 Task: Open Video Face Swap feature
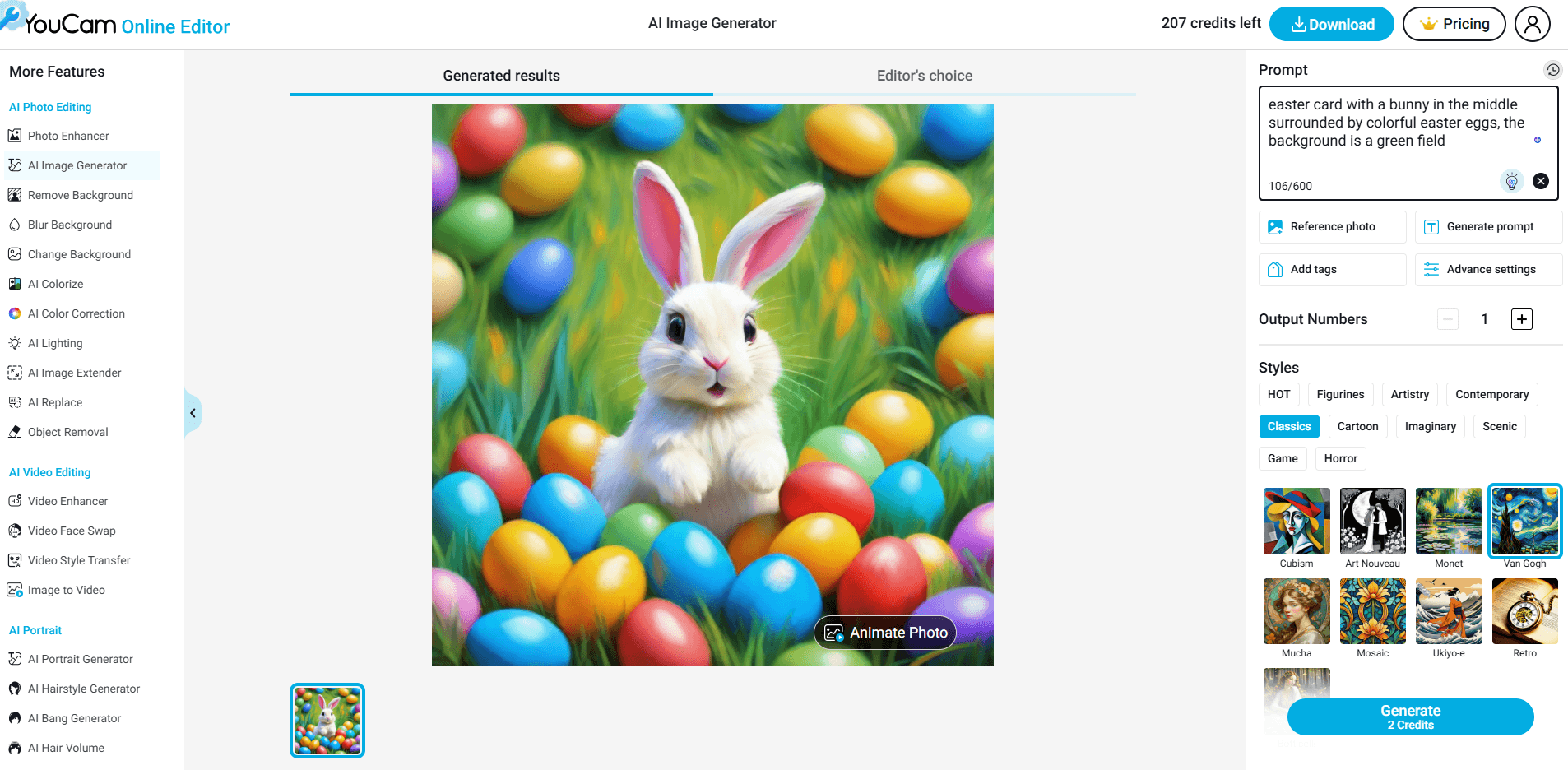tap(72, 531)
